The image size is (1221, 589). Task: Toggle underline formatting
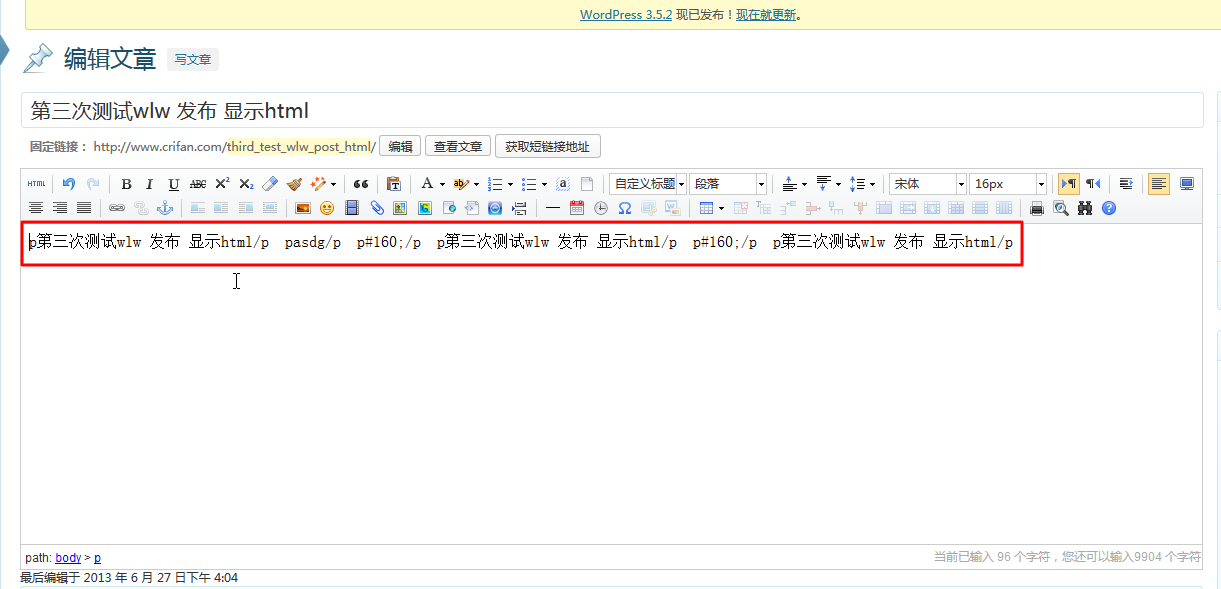click(x=174, y=184)
